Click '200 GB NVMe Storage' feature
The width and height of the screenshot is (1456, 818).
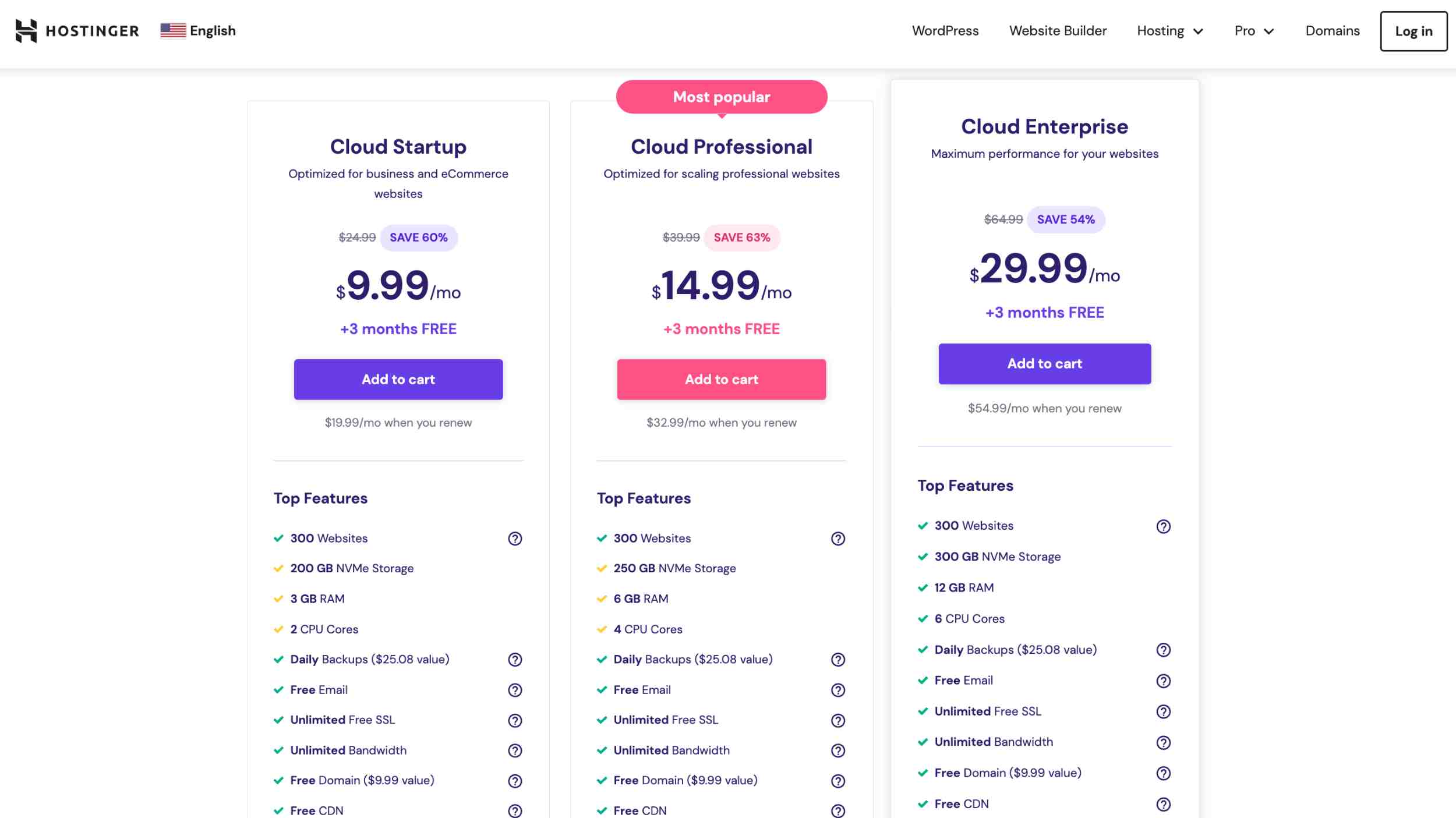[x=352, y=568]
